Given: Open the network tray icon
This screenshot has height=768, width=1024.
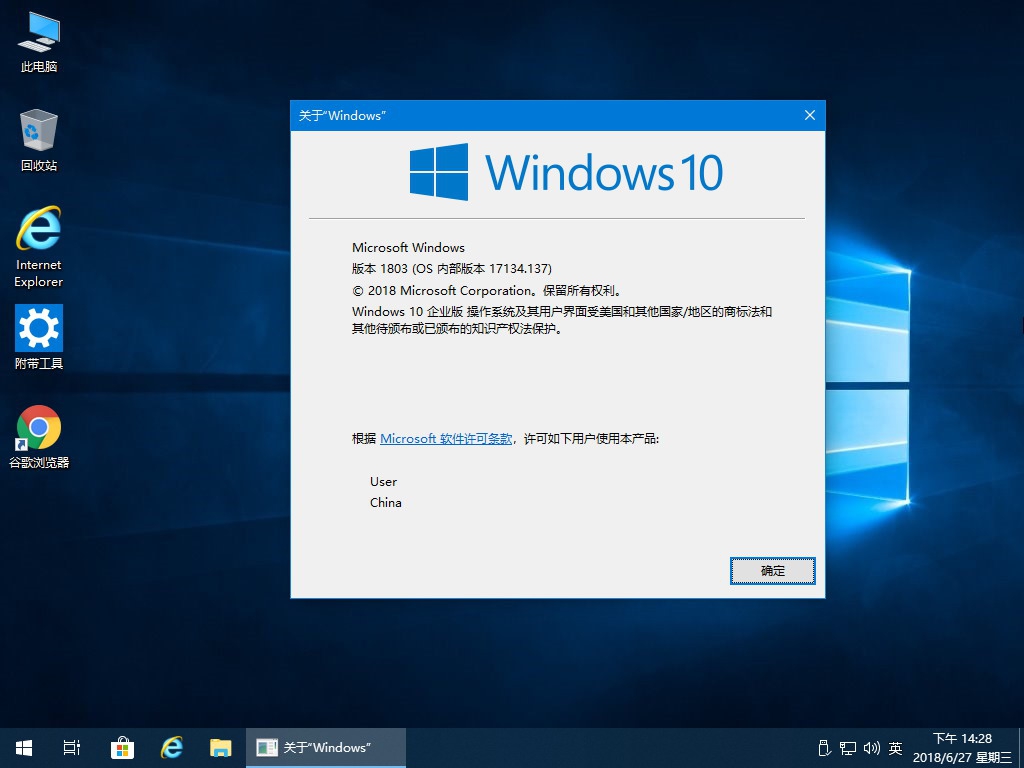Looking at the screenshot, I should click(848, 748).
